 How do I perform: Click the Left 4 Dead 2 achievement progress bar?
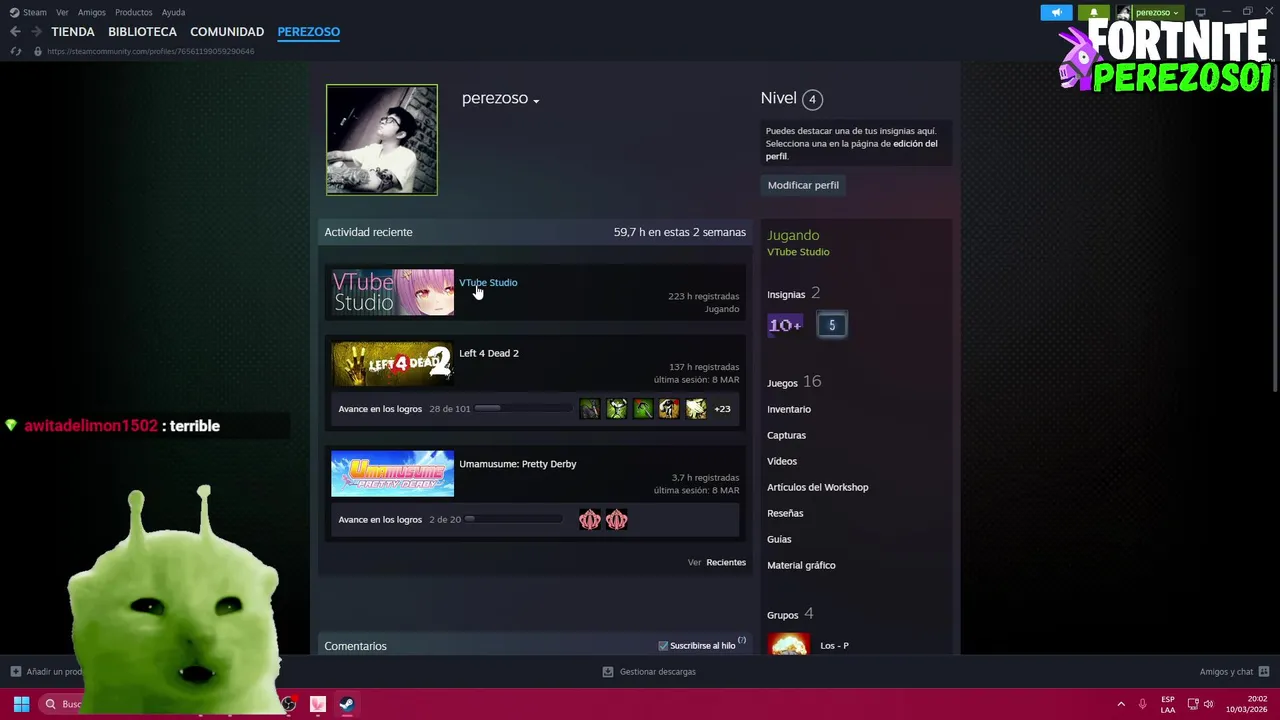[x=522, y=409]
